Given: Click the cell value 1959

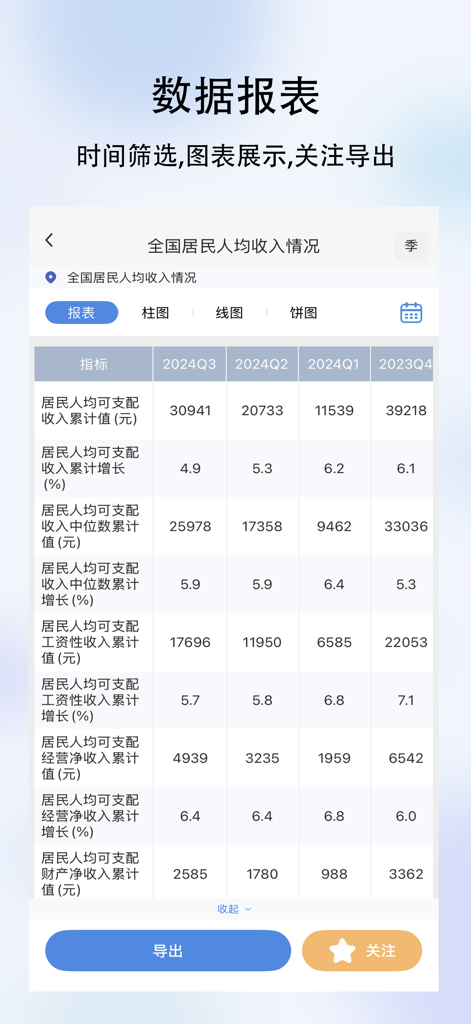Looking at the screenshot, I should point(334,758).
